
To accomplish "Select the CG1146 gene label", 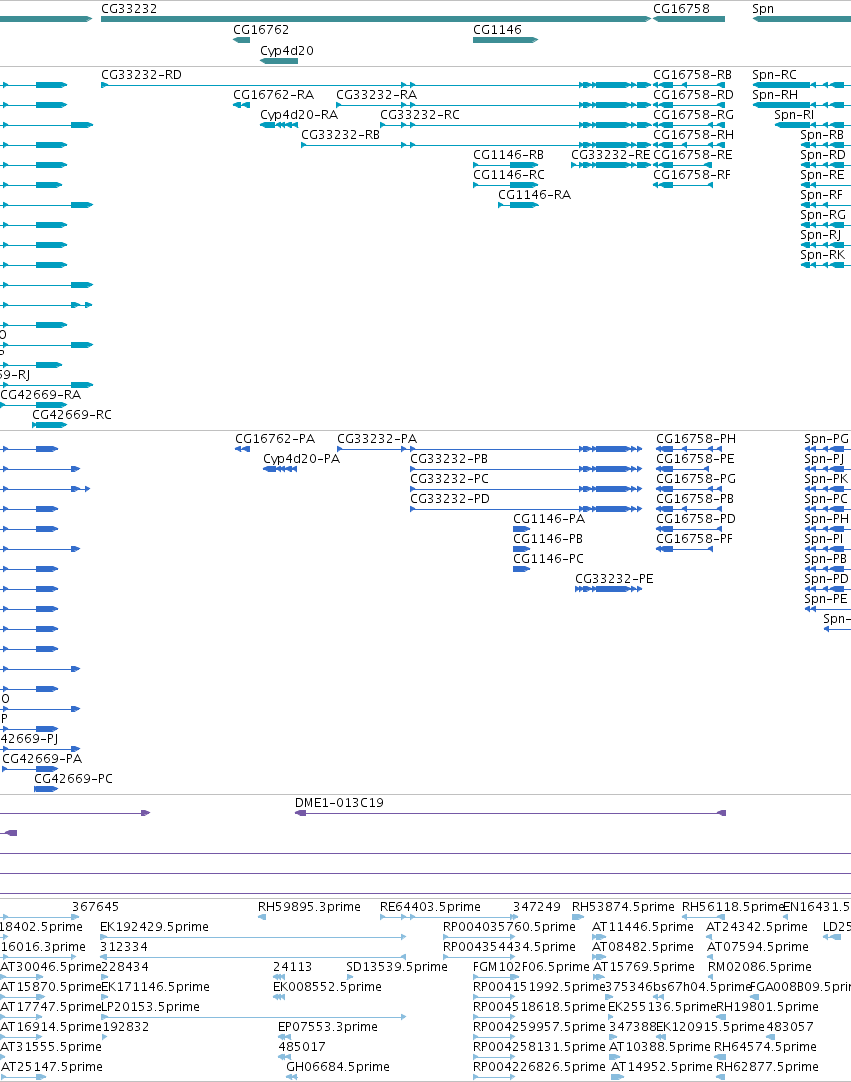I will 497,30.
